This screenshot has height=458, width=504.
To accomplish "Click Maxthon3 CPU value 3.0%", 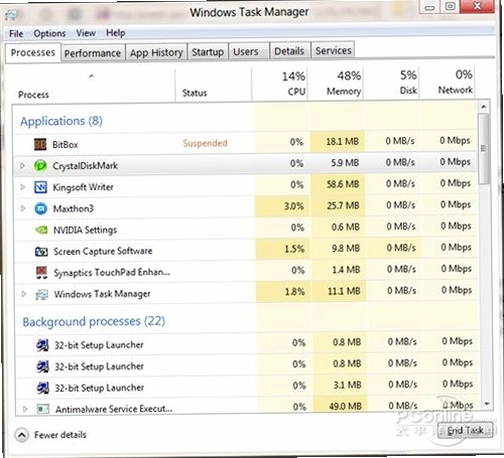I will tap(294, 206).
